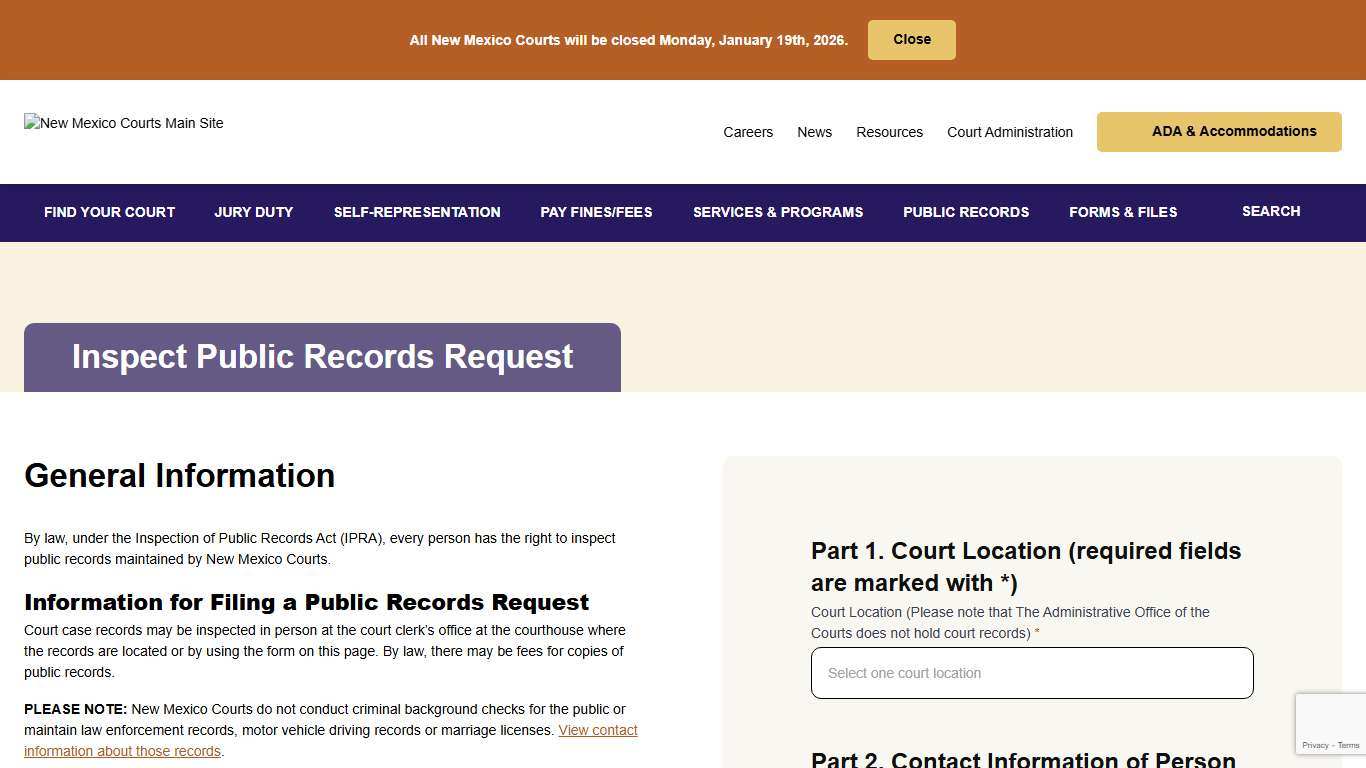Open reCAPTCHA Privacy policy

tap(1317, 745)
